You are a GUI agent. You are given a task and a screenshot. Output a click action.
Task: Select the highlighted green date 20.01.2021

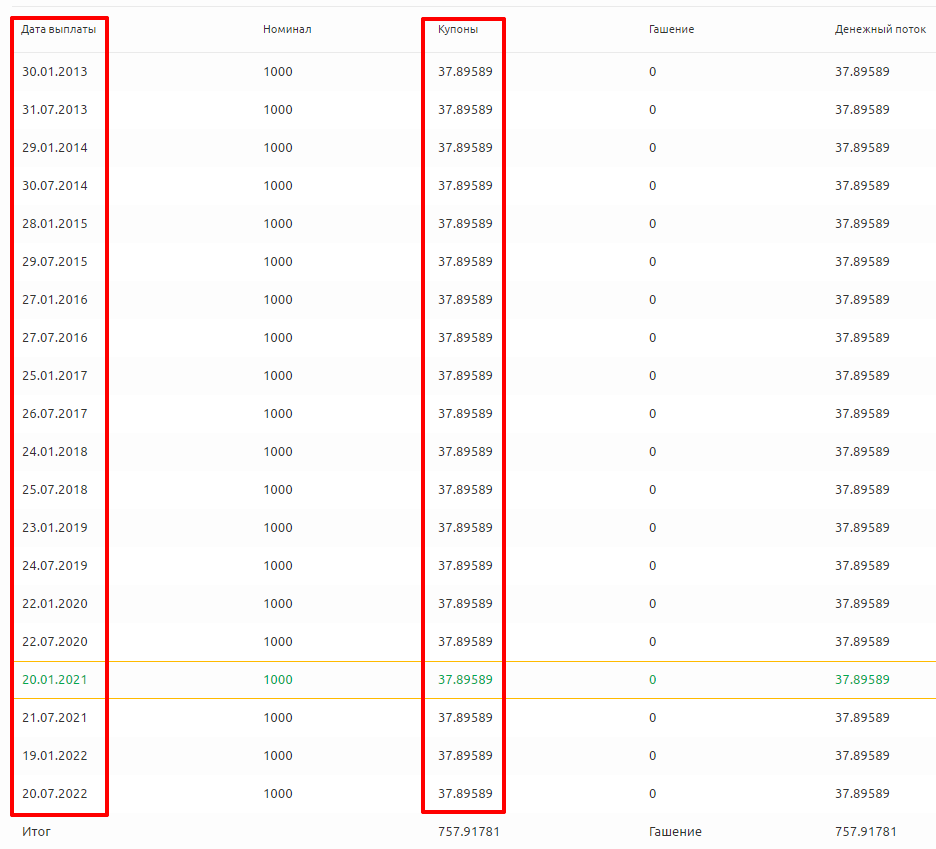[x=55, y=680]
